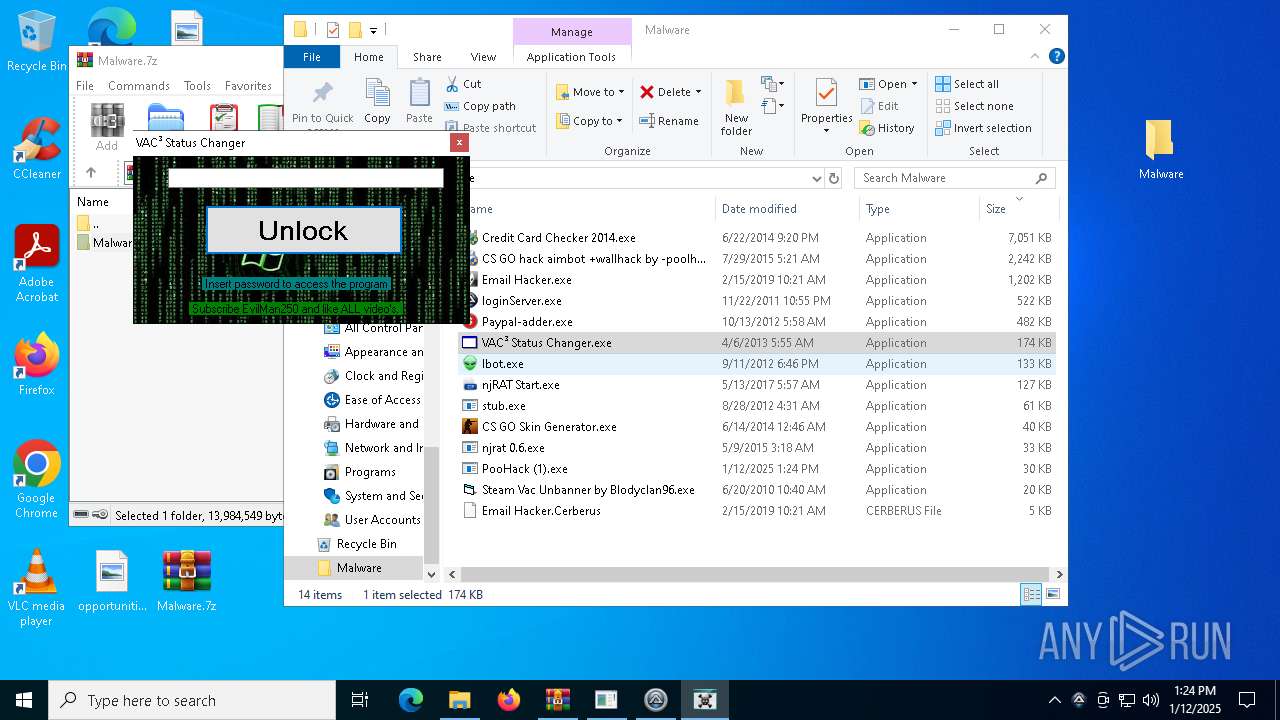Create a New folder via ribbon icon
The height and width of the screenshot is (720, 1280).
coord(736,93)
